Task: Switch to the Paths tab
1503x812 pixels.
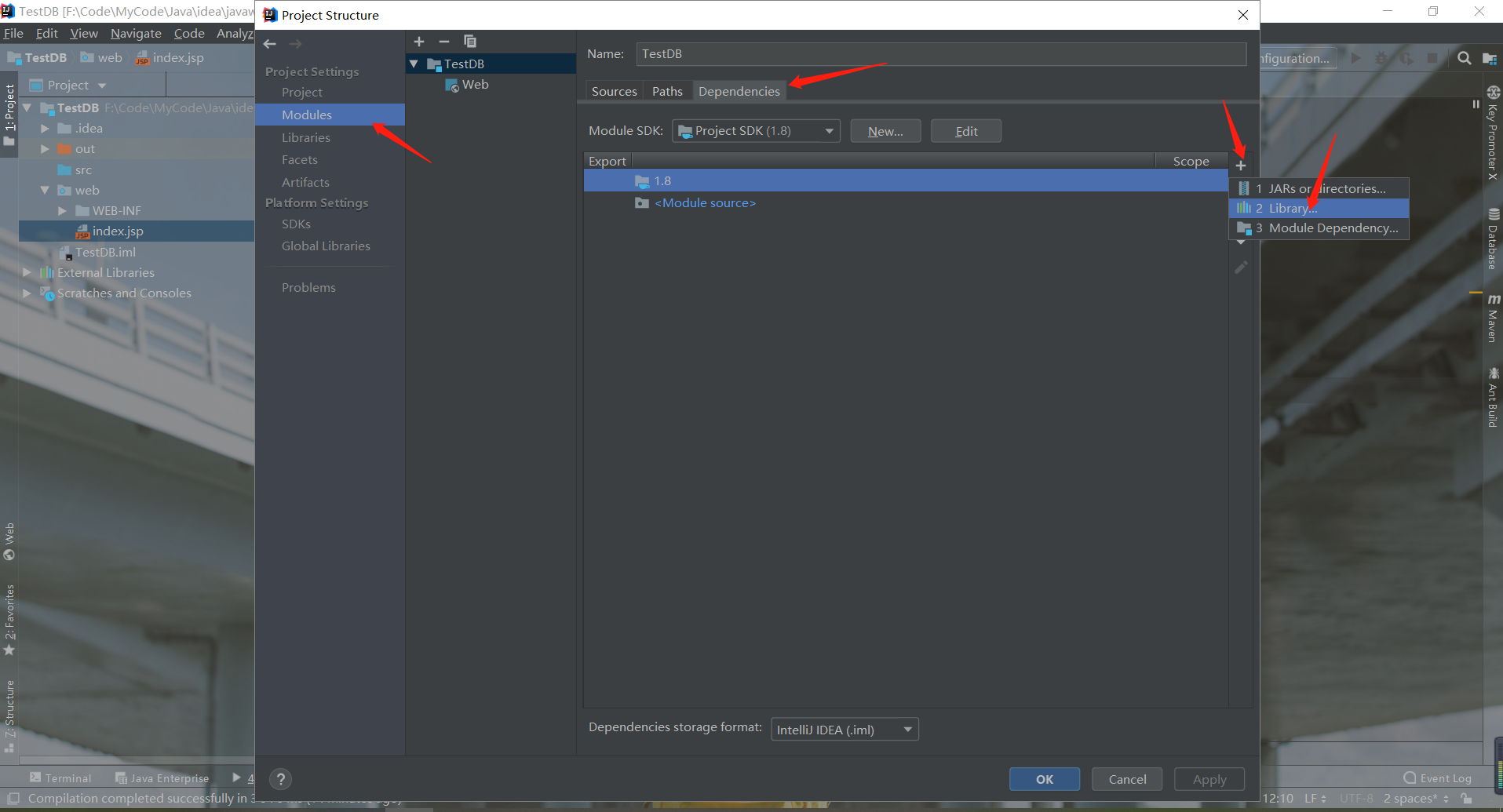Action: click(x=667, y=91)
